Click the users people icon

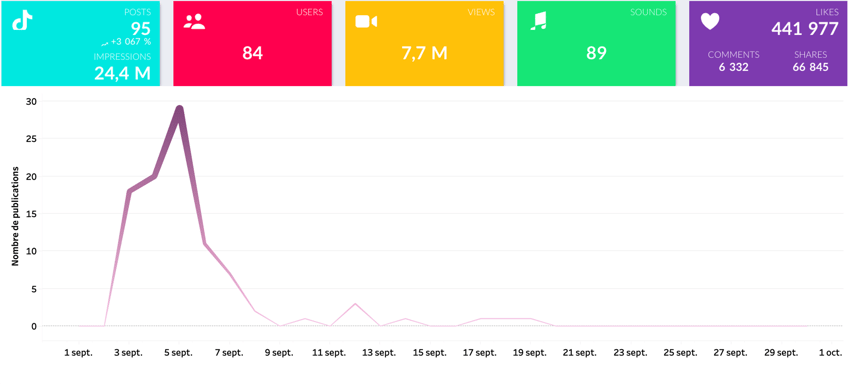point(194,22)
